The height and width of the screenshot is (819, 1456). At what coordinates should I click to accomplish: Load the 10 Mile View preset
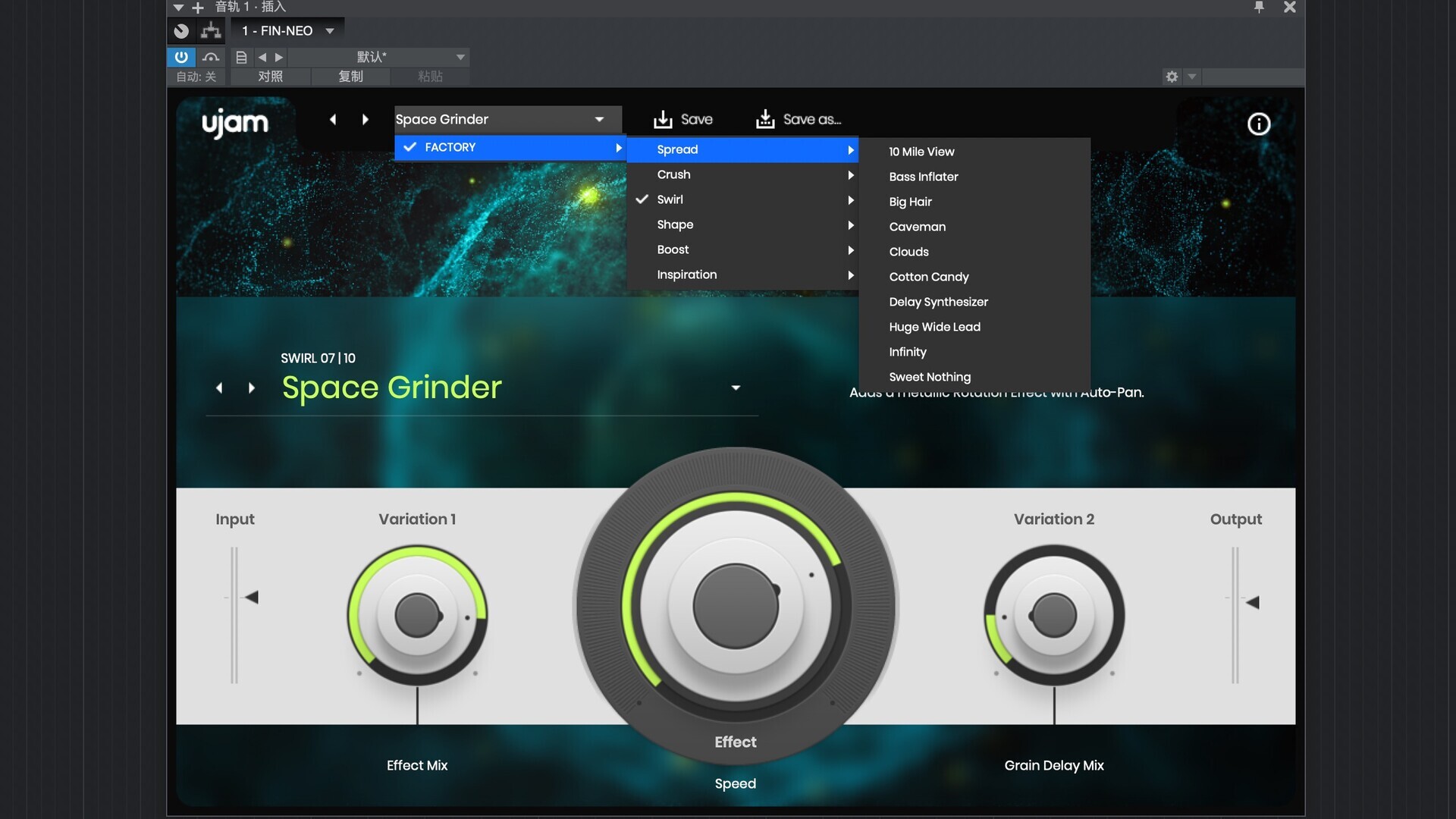tap(974, 152)
